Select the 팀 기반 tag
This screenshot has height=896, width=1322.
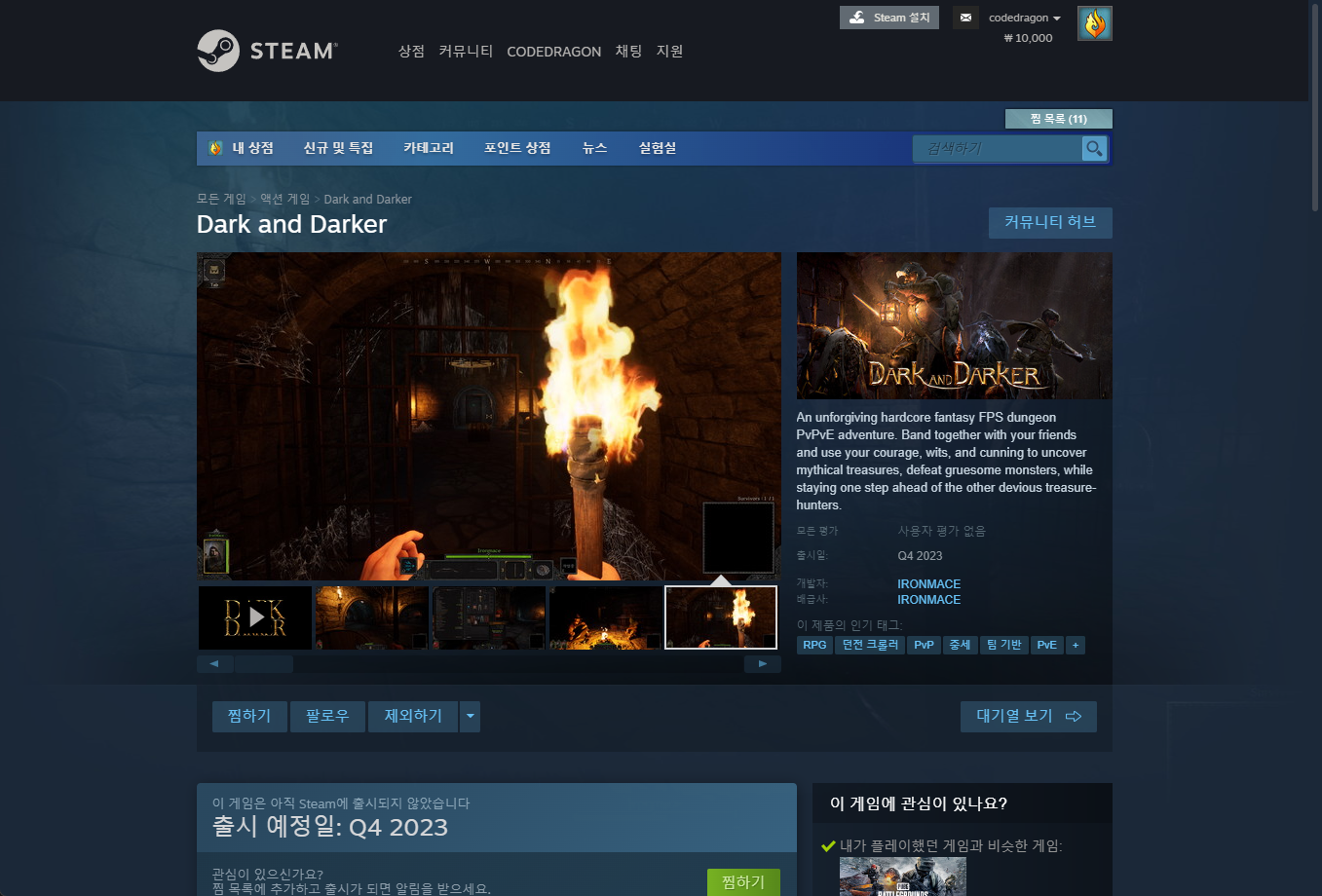(x=1003, y=645)
